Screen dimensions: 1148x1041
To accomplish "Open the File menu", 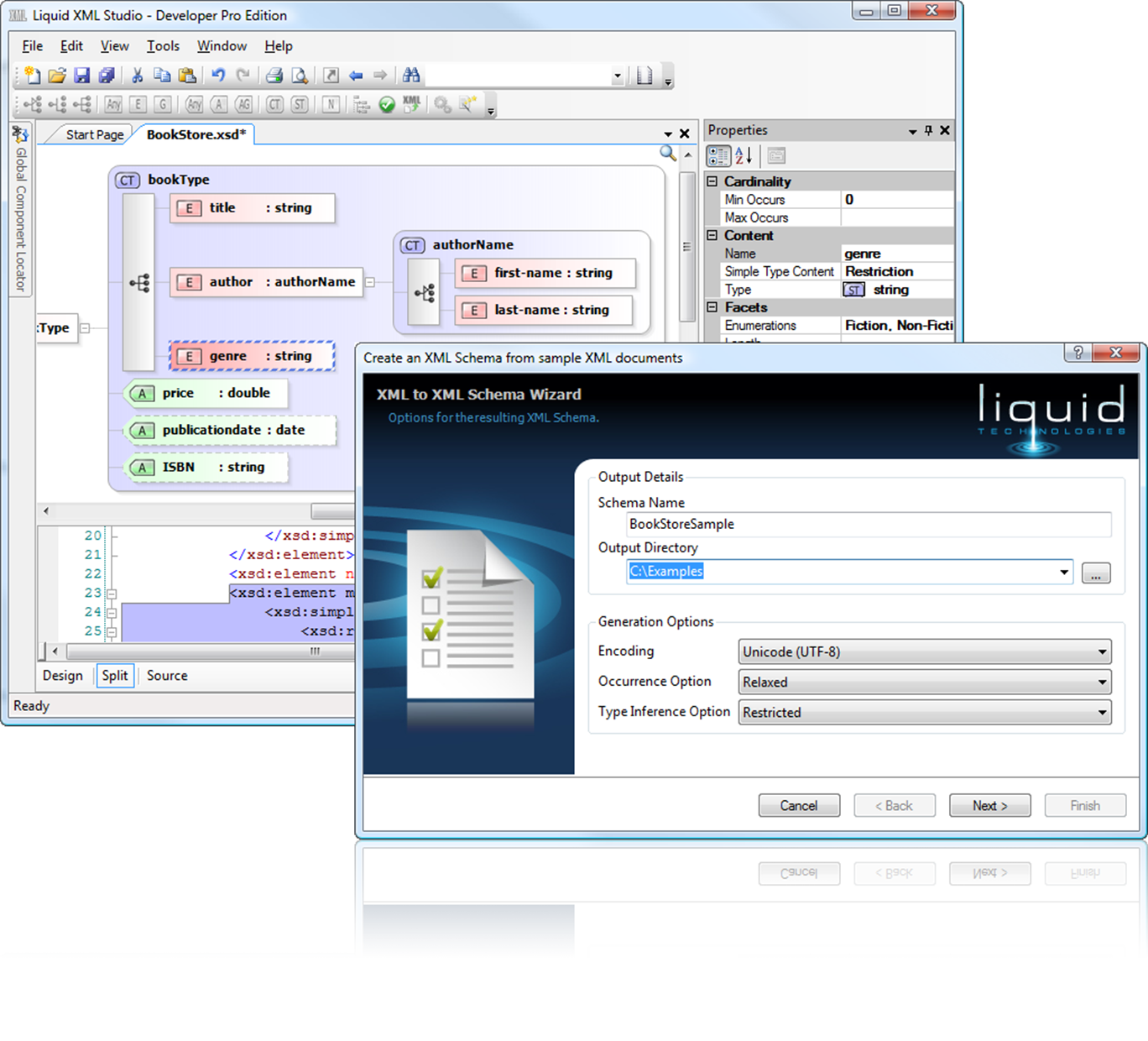I will 33,46.
